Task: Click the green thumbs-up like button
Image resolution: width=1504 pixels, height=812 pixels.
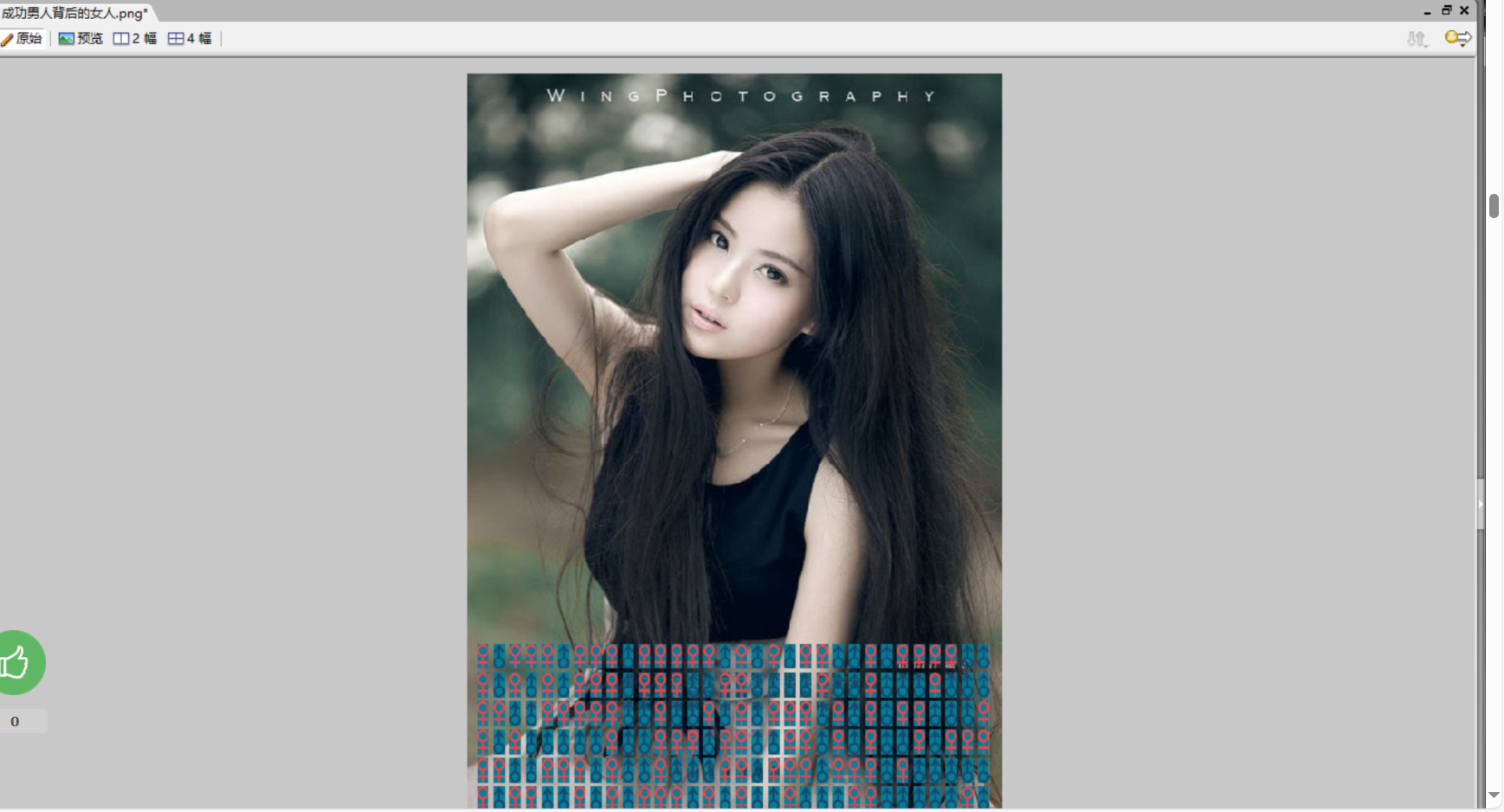Action: (16, 662)
